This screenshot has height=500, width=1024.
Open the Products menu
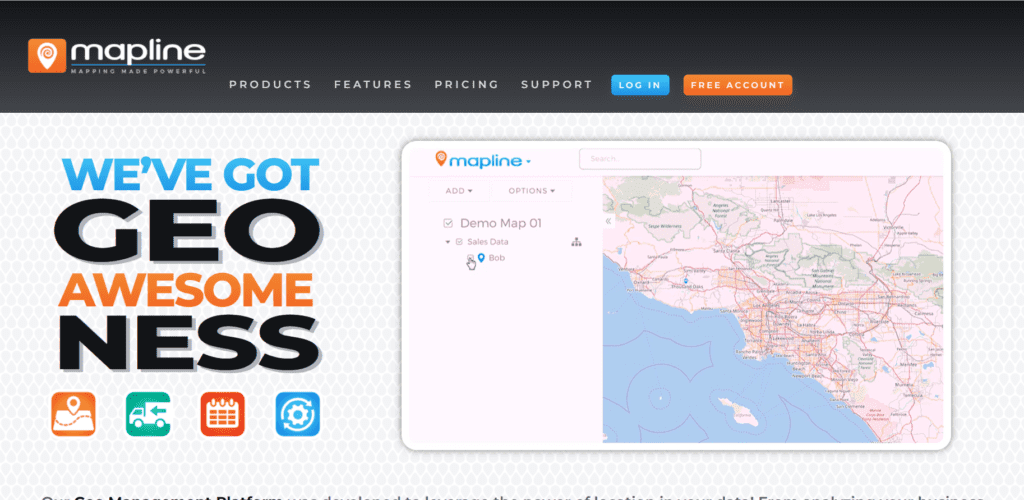[x=270, y=85]
